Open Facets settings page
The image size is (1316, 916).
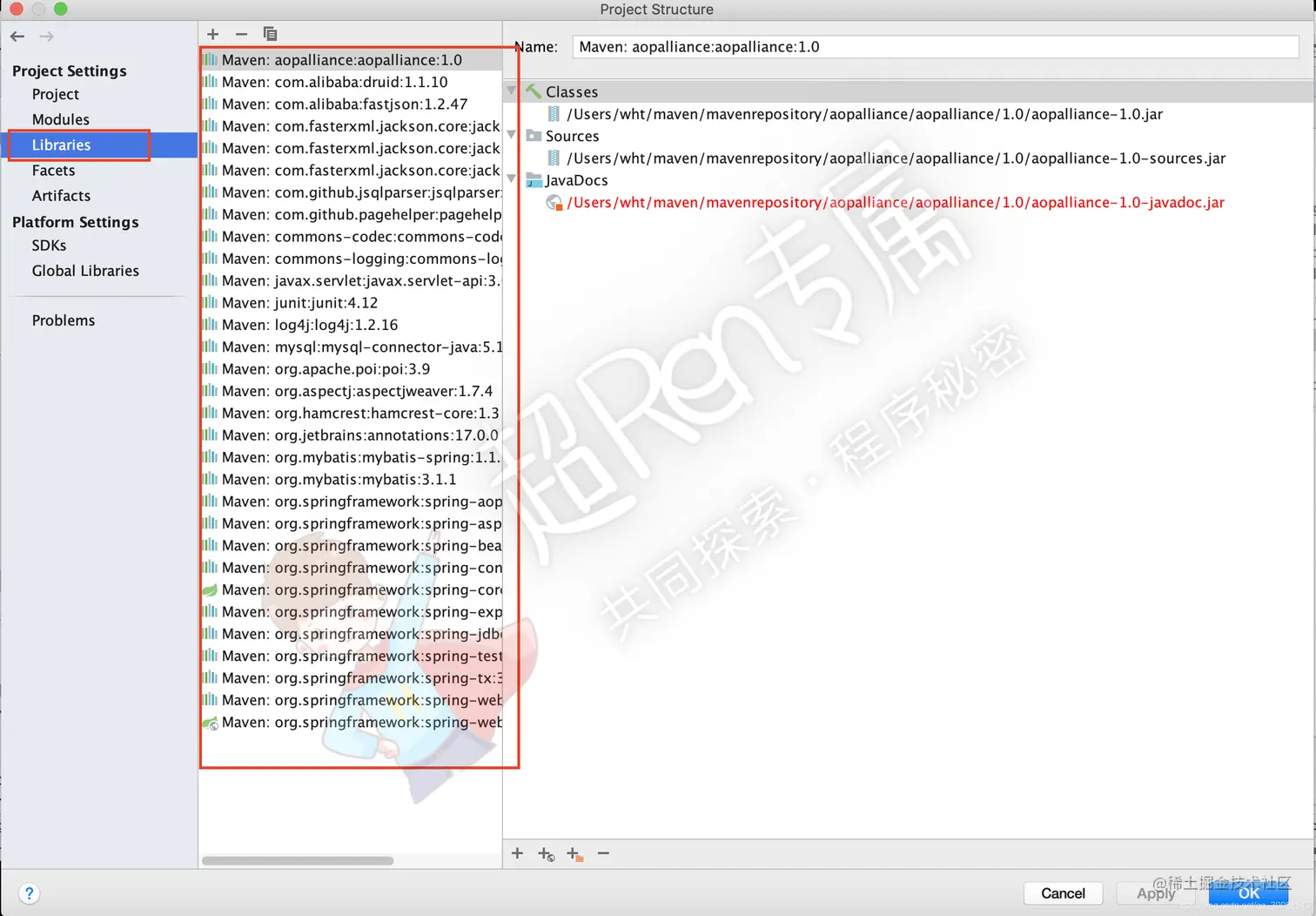pyautogui.click(x=54, y=171)
